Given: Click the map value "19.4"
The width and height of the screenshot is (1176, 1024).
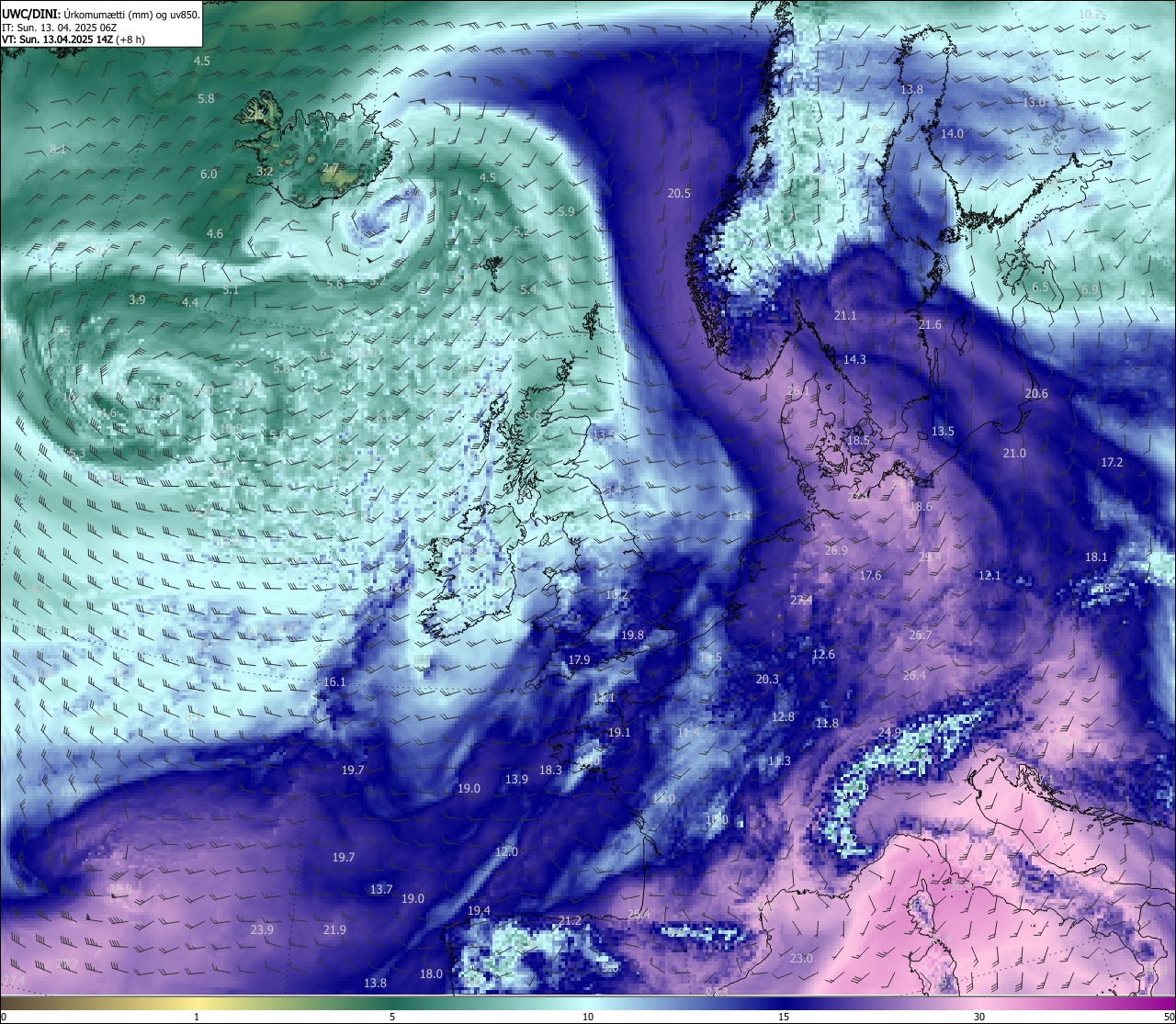Looking at the screenshot, I should pos(479,910).
